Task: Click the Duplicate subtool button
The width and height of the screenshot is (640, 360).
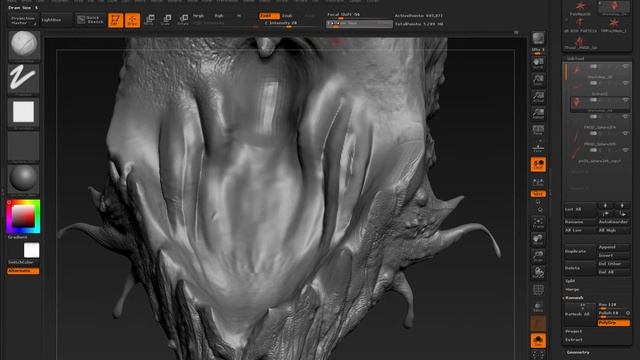Action: coord(580,251)
